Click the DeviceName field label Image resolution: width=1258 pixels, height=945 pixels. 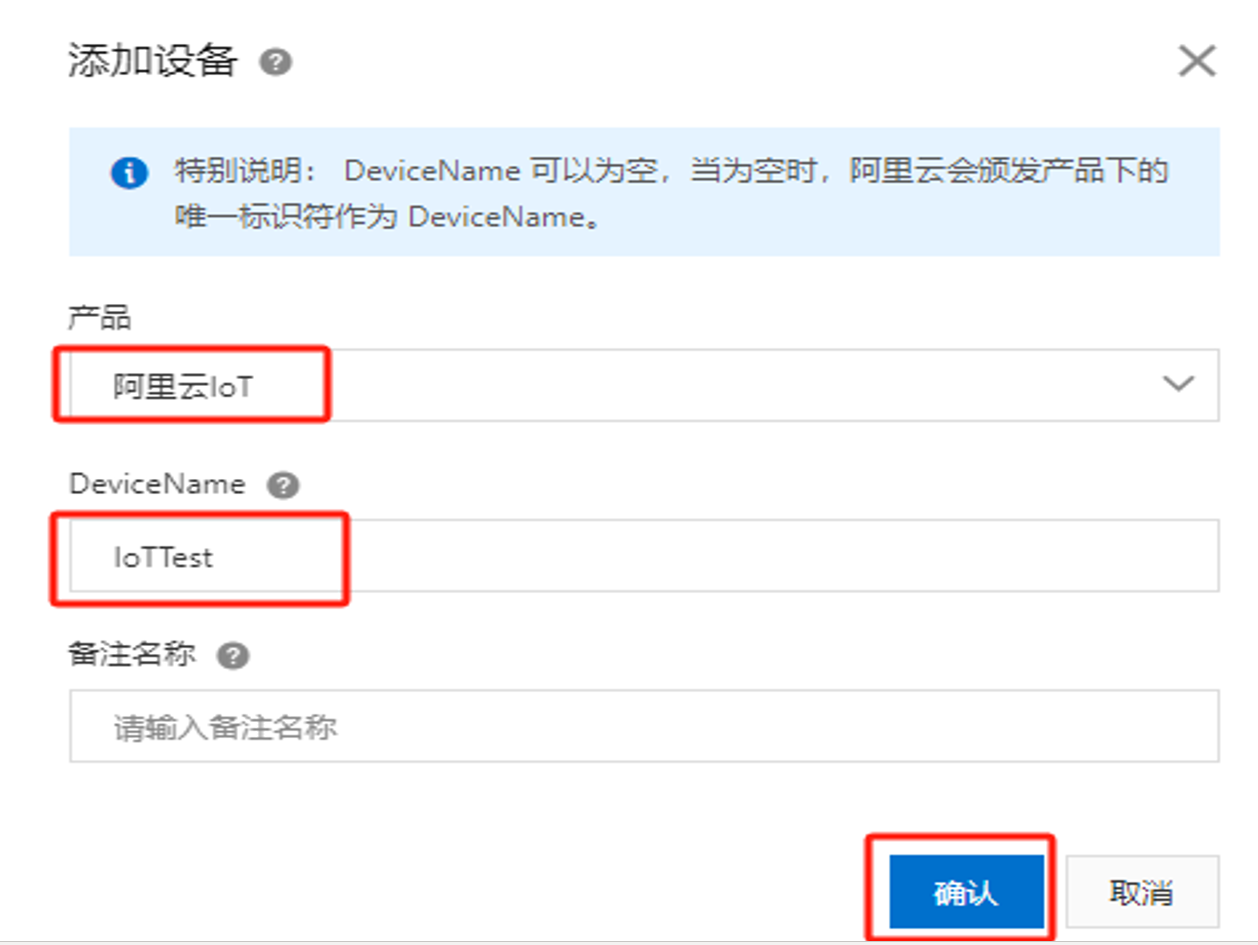tap(157, 484)
